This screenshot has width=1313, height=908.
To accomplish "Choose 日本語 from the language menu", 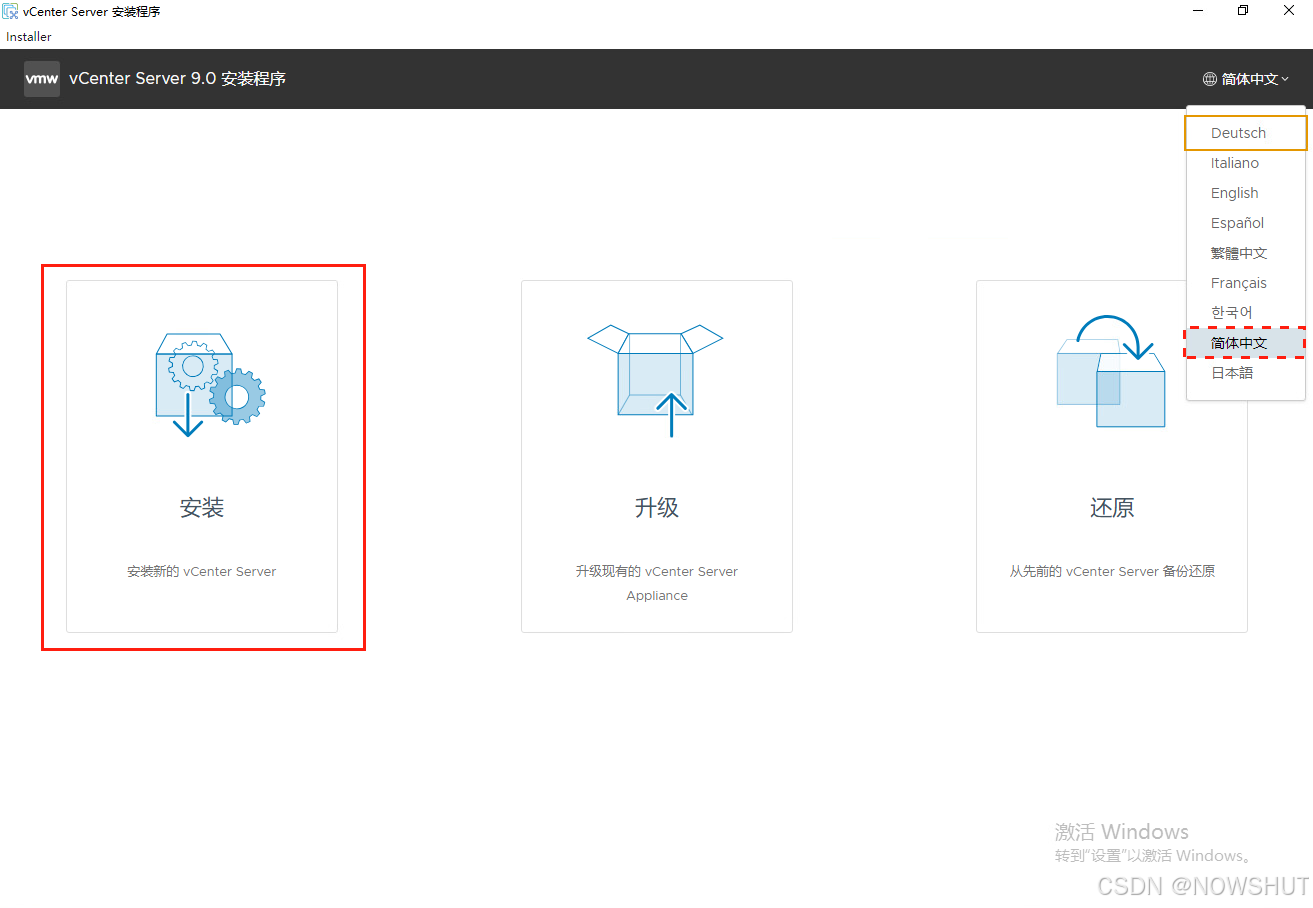I will 1246,373.
